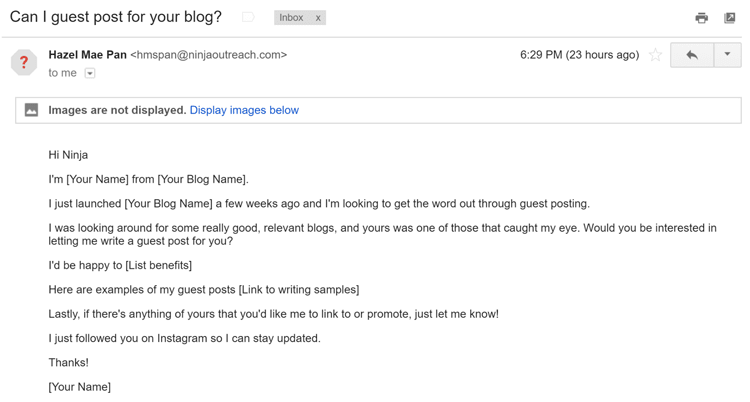Click the sender avatar question mark icon

(24, 62)
